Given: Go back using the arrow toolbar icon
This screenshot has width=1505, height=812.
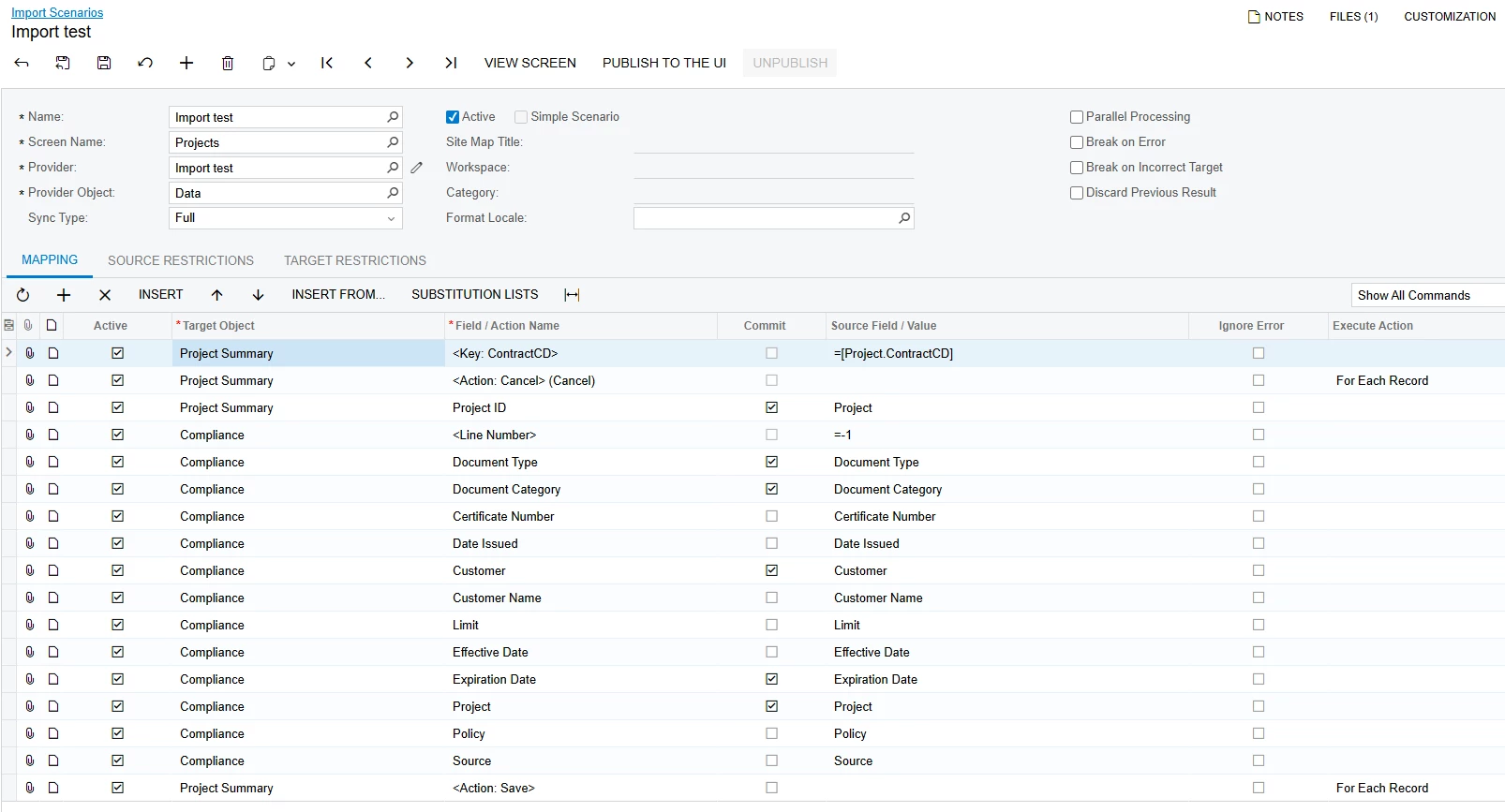Looking at the screenshot, I should pyautogui.click(x=22, y=63).
